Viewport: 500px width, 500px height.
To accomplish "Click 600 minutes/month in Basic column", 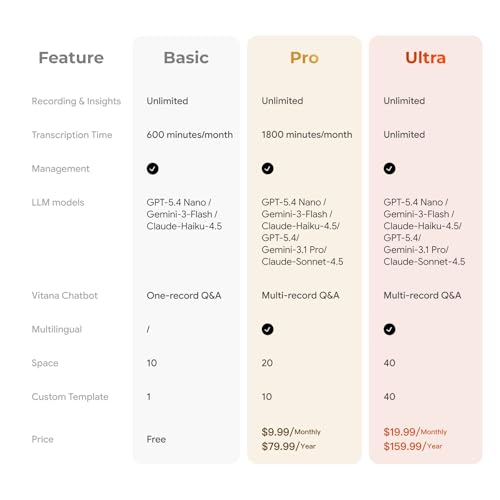I will [x=190, y=135].
